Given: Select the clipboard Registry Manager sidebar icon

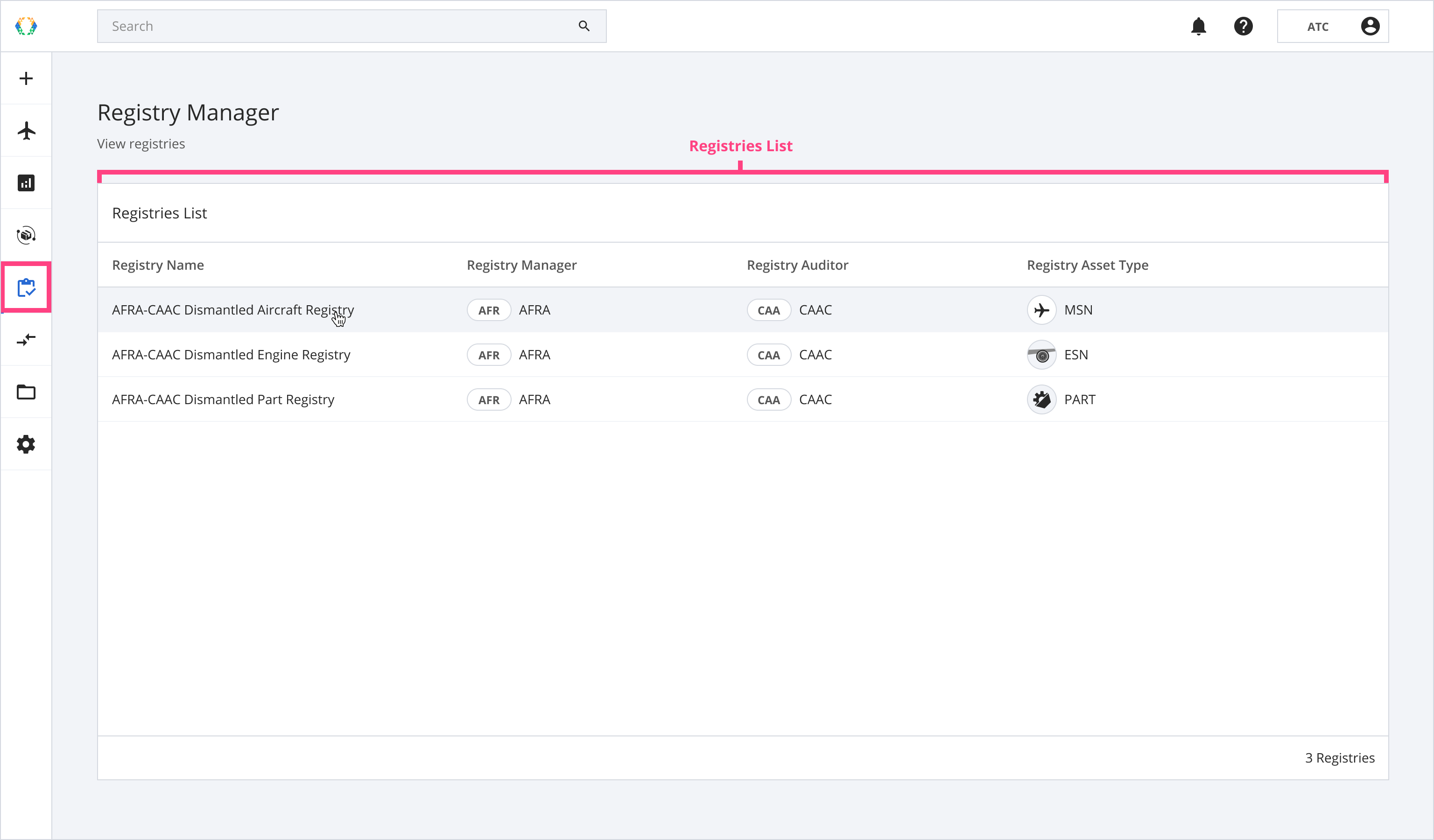Looking at the screenshot, I should 26,288.
